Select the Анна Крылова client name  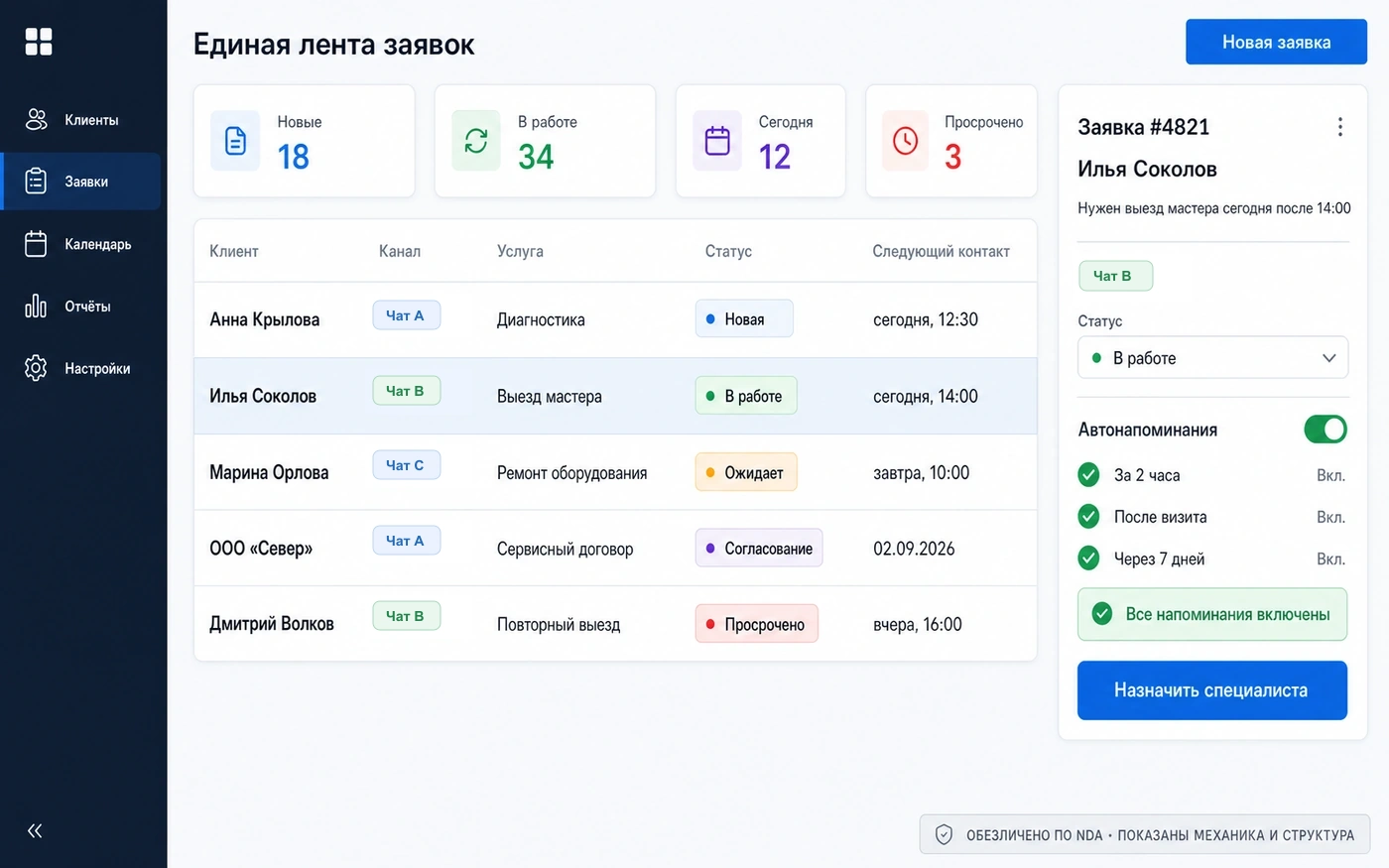[265, 319]
